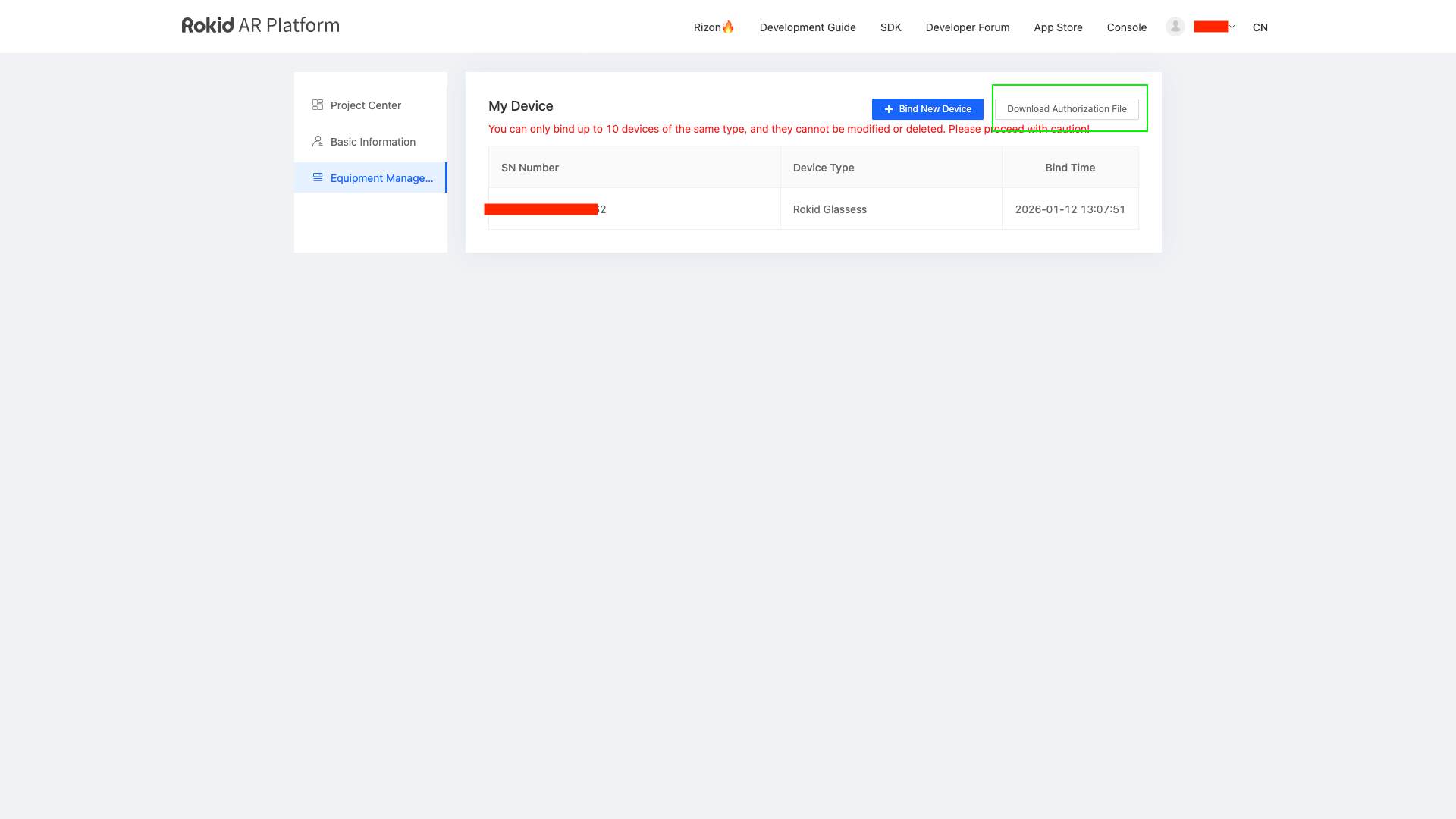
Task: Open the Development Guide menu
Action: pos(808,27)
